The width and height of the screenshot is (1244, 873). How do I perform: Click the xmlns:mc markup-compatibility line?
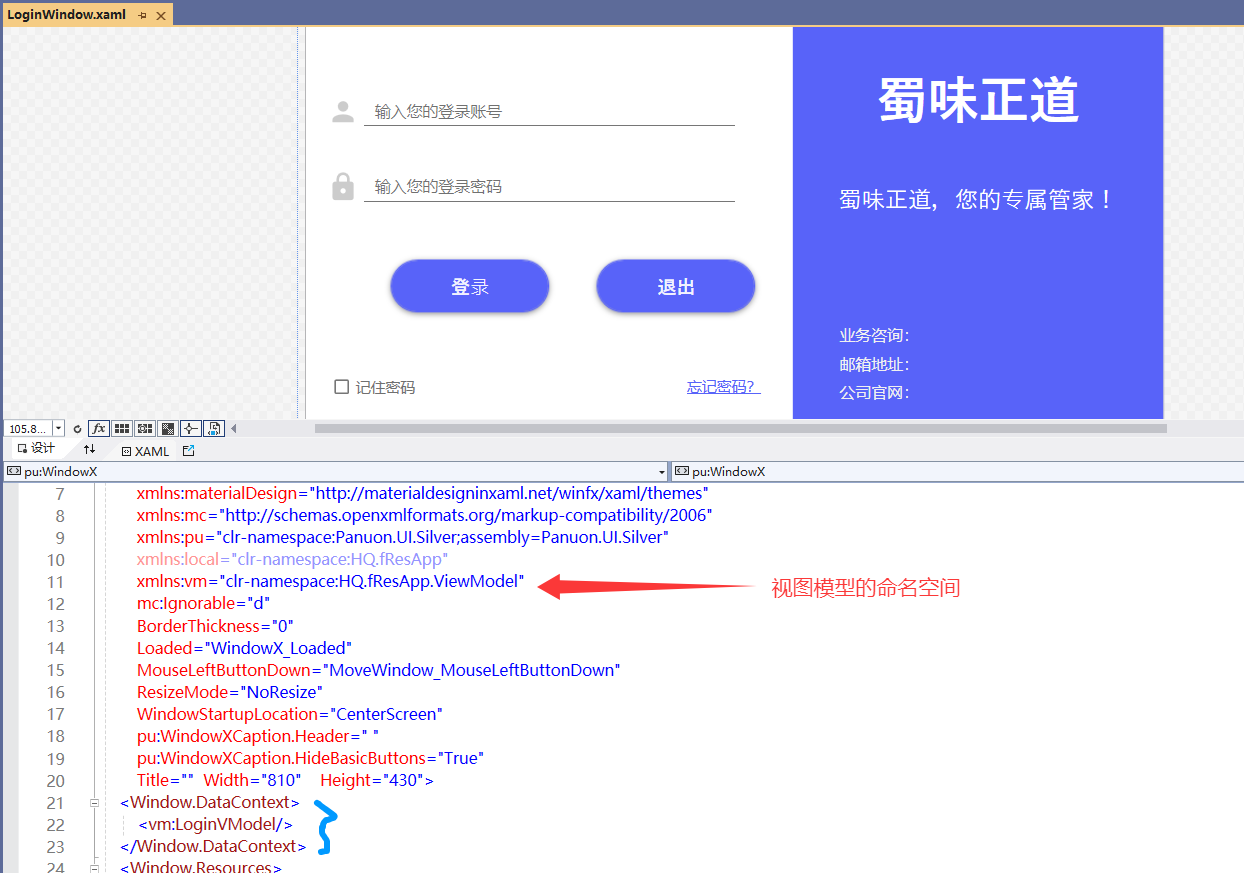[x=424, y=516]
